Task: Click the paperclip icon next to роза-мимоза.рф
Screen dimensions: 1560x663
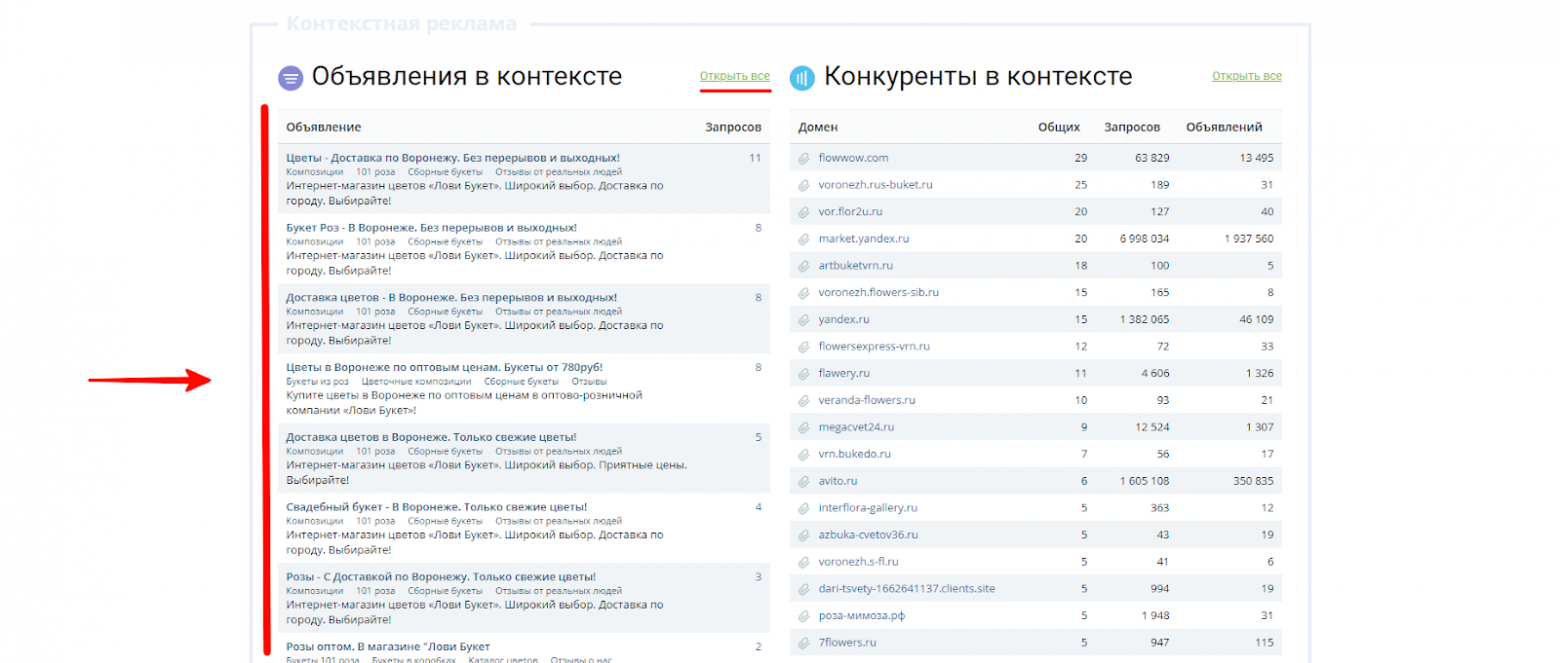Action: coord(803,616)
